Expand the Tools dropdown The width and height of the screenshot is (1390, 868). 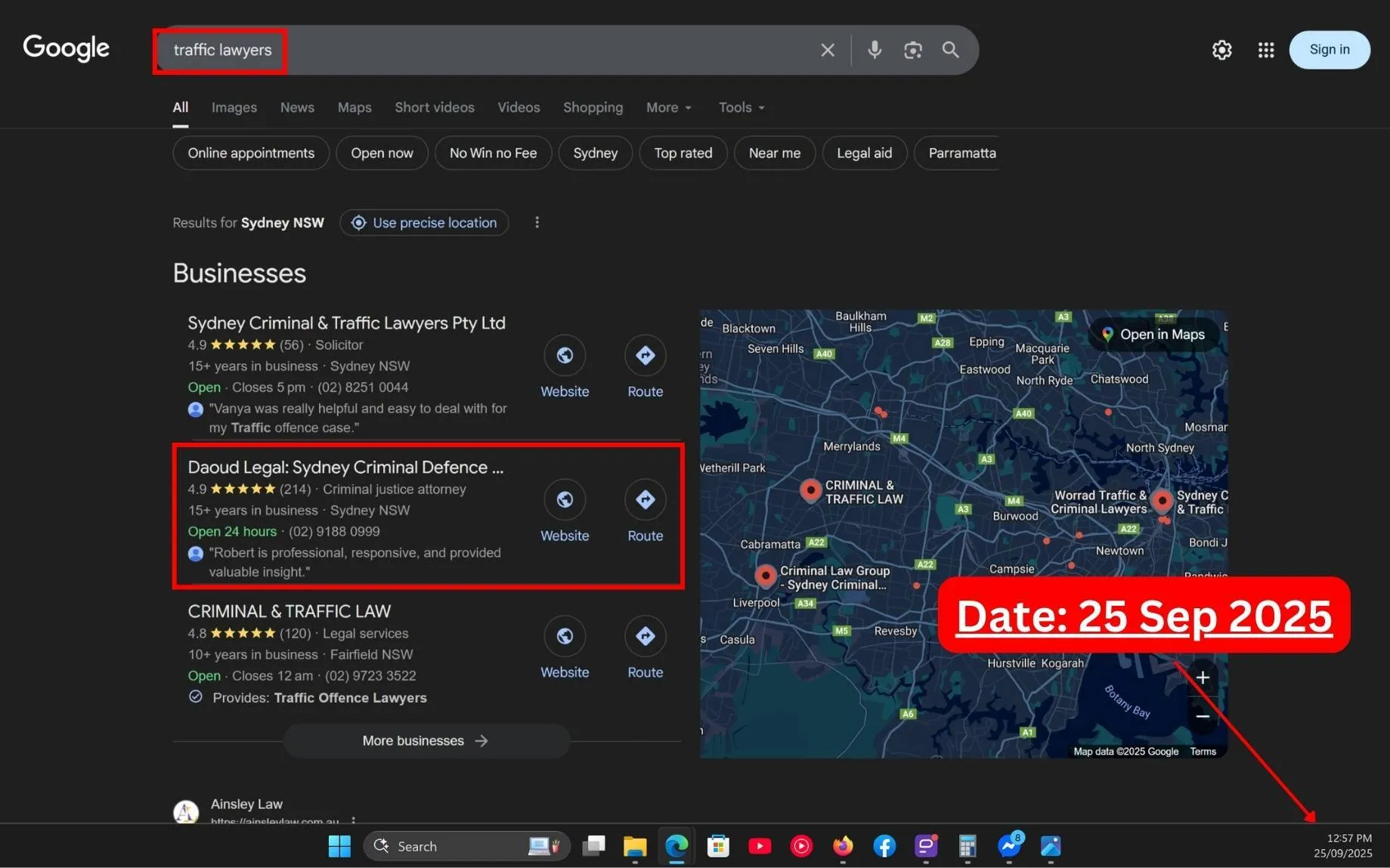click(x=741, y=108)
